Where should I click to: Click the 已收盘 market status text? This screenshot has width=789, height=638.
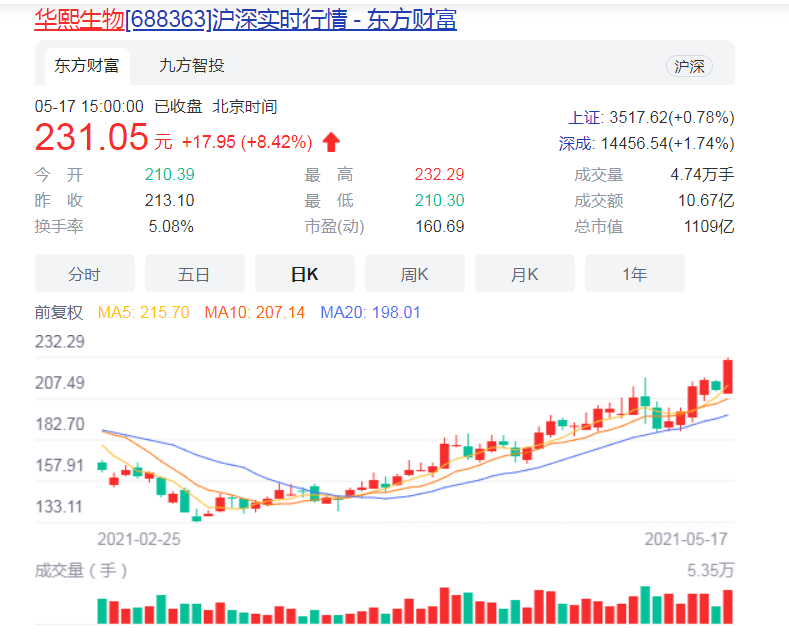point(178,107)
